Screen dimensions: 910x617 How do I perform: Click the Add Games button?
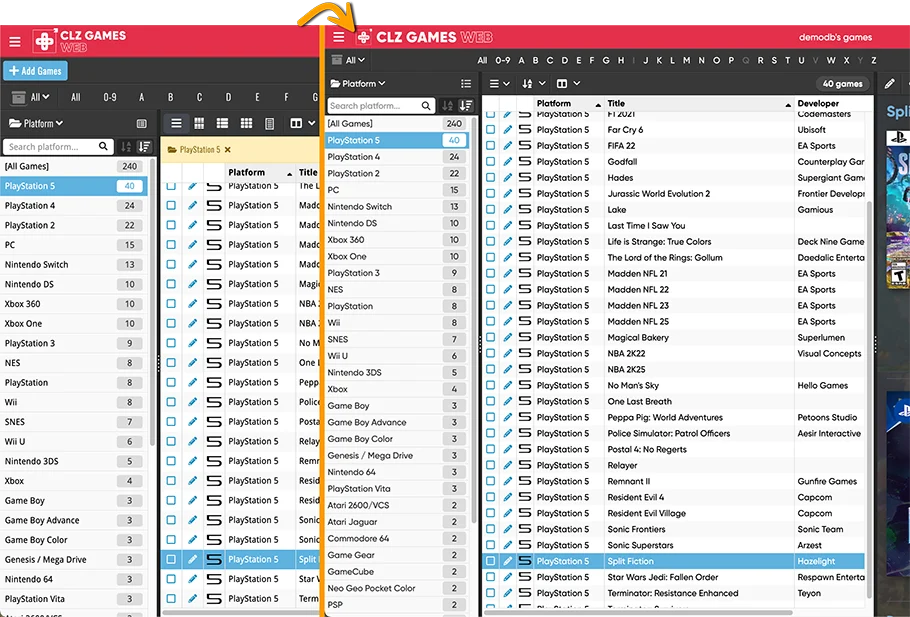click(x=35, y=71)
